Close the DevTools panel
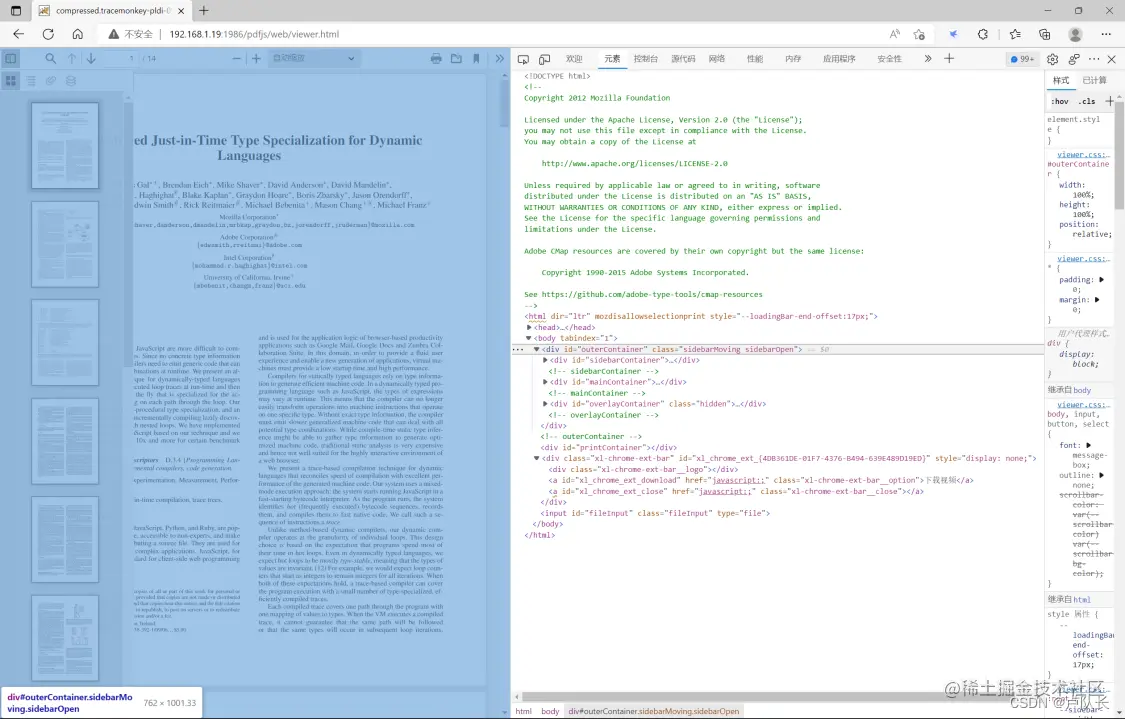1125x719 pixels. point(1112,59)
